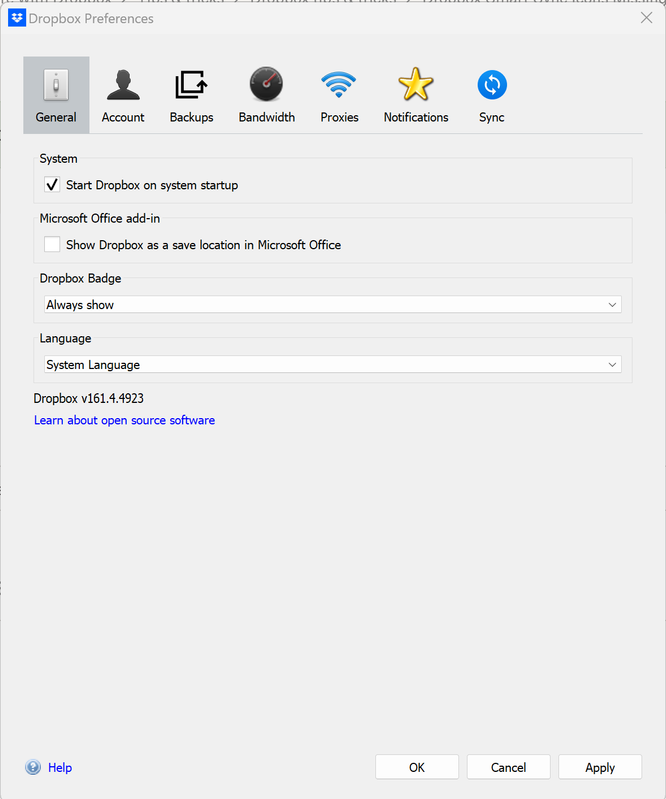The width and height of the screenshot is (666, 799).
Task: Switch to the Sync tab
Action: [x=492, y=95]
